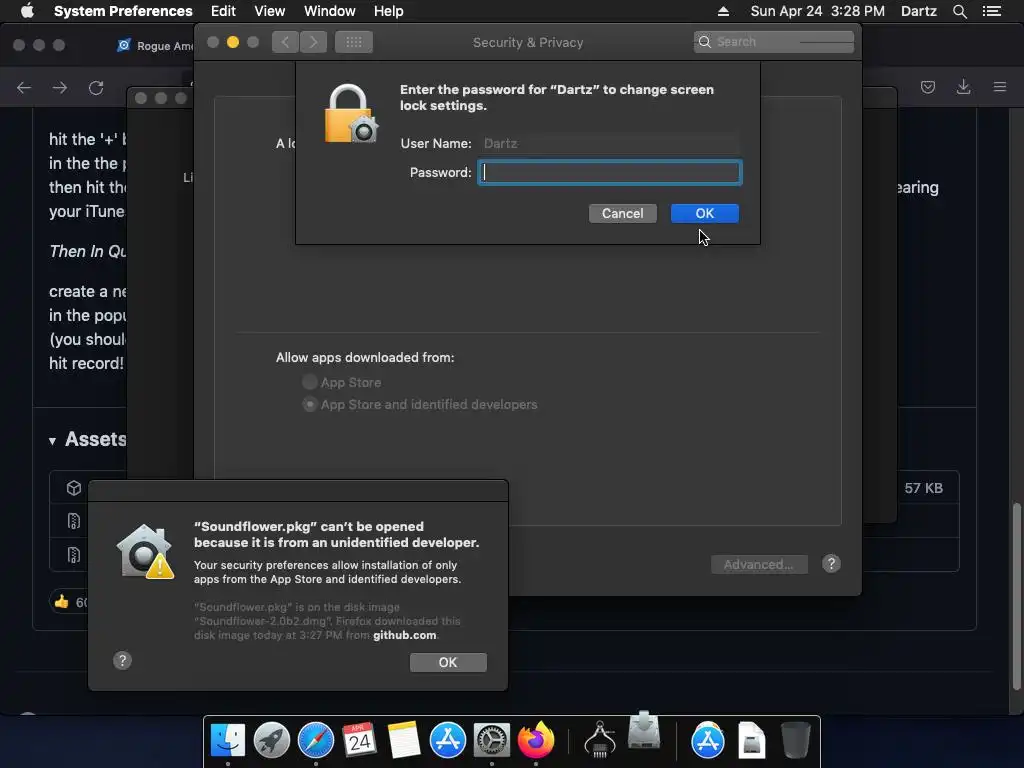
Task: Open the Window menu
Action: (x=330, y=11)
